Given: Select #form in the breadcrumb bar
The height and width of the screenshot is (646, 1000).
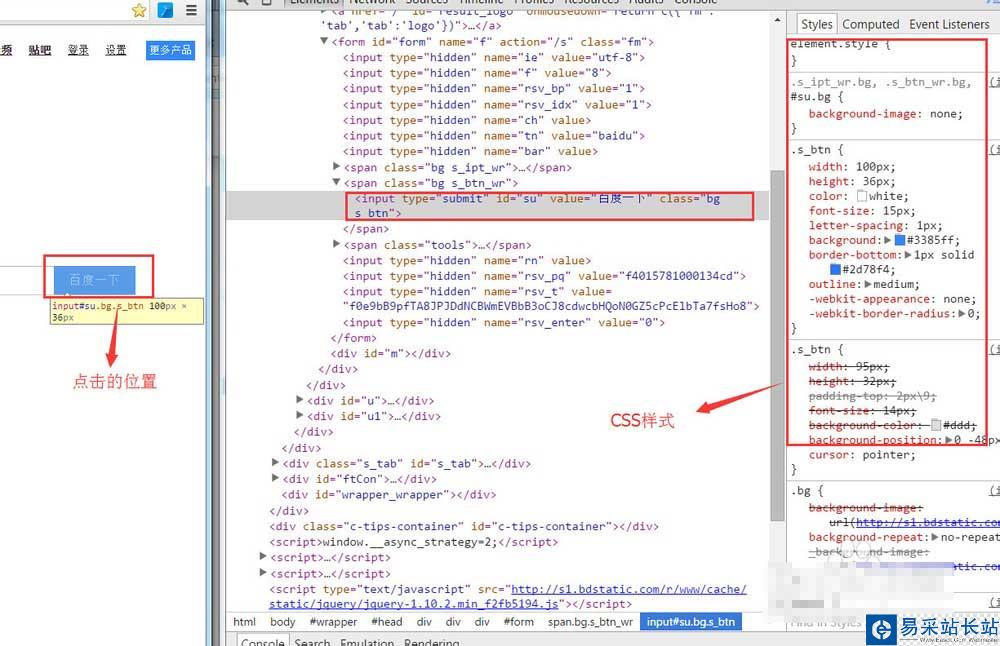Looking at the screenshot, I should tap(518, 622).
